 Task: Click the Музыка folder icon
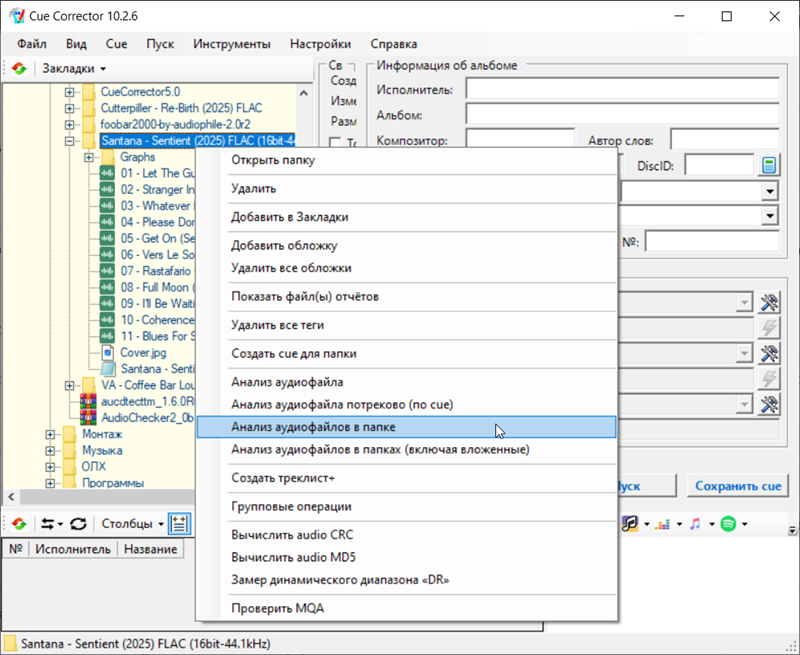(69, 450)
